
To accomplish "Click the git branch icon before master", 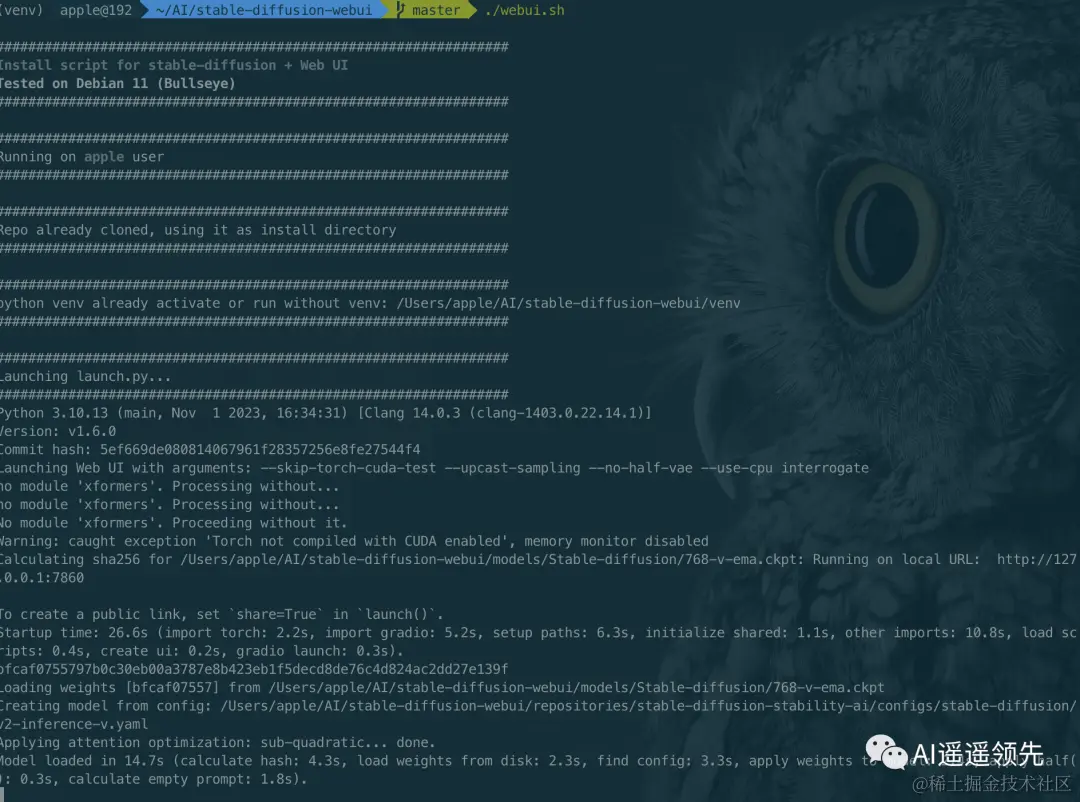I will 400,10.
